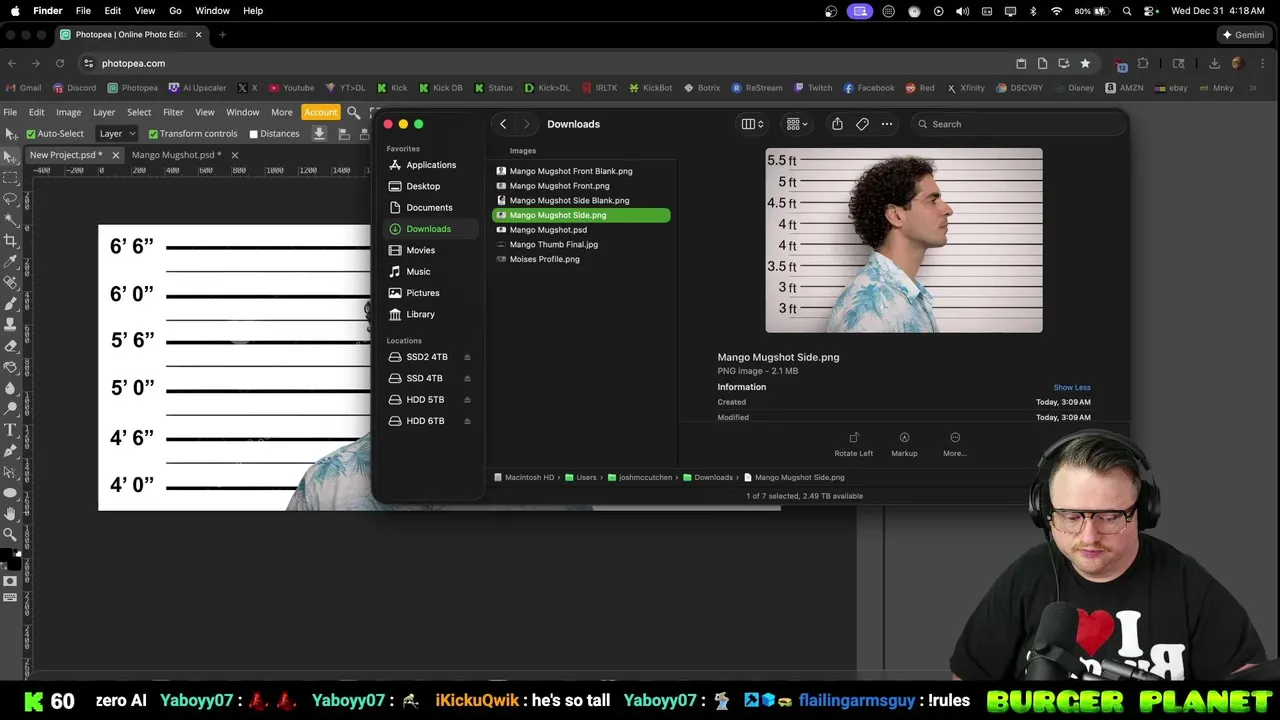The width and height of the screenshot is (1280, 720).
Task: Select Mango Thumb Final.jpg file
Action: [x=581, y=245]
